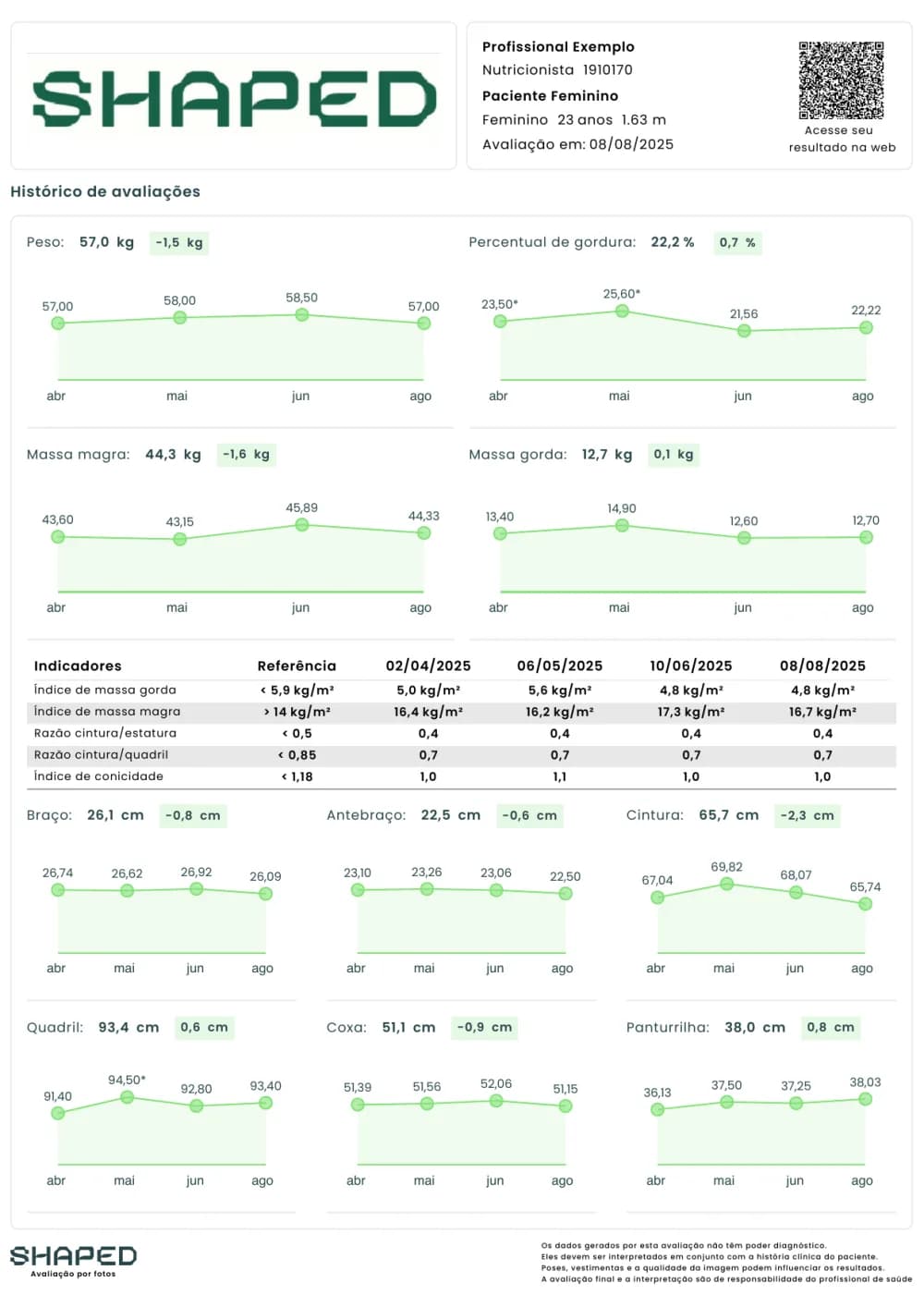924x1307 pixels.
Task: Click the Índice de massa magra row label
Action: pos(107,712)
